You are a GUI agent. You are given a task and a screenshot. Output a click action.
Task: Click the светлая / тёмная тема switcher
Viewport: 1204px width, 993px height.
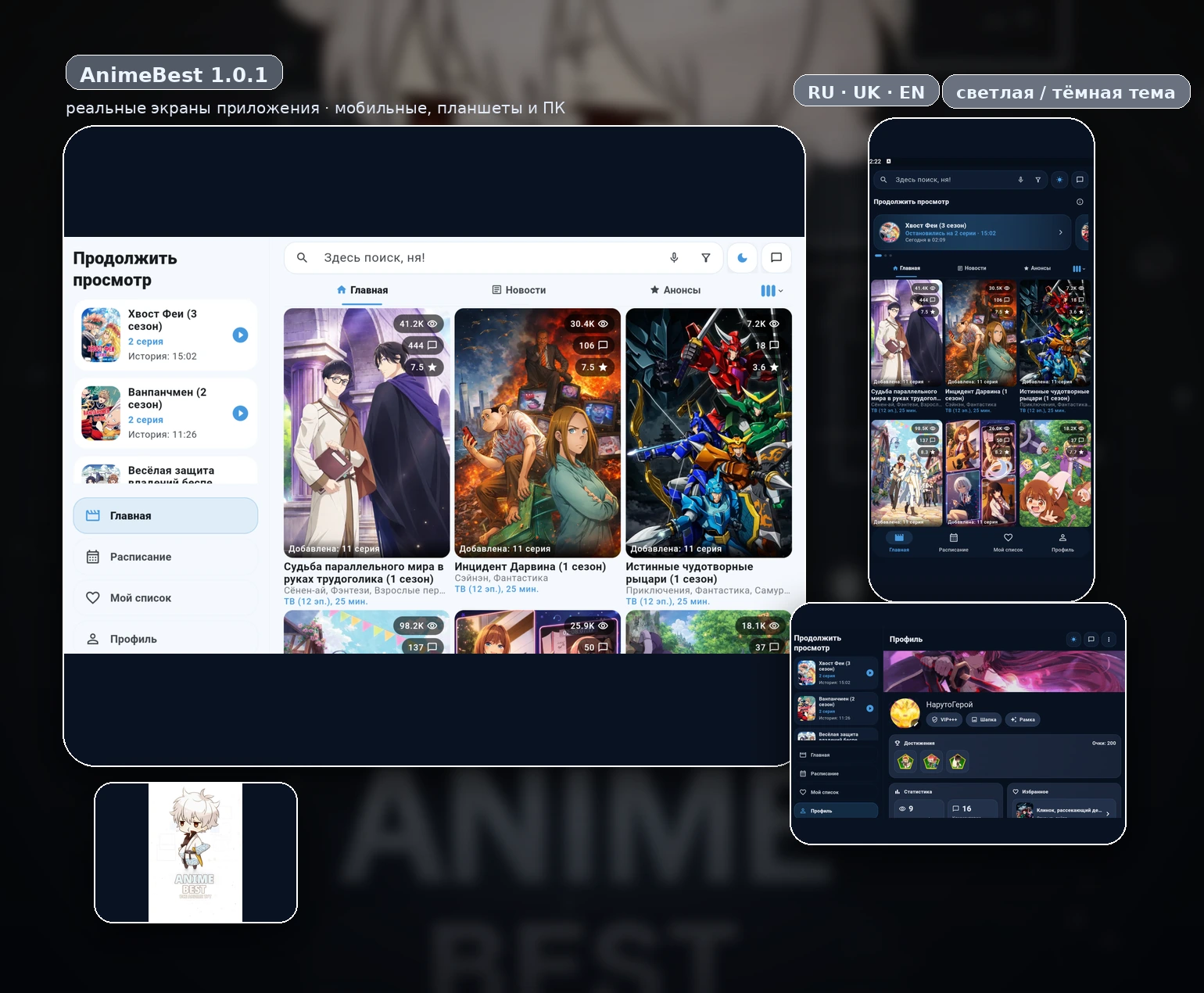coord(1066,91)
